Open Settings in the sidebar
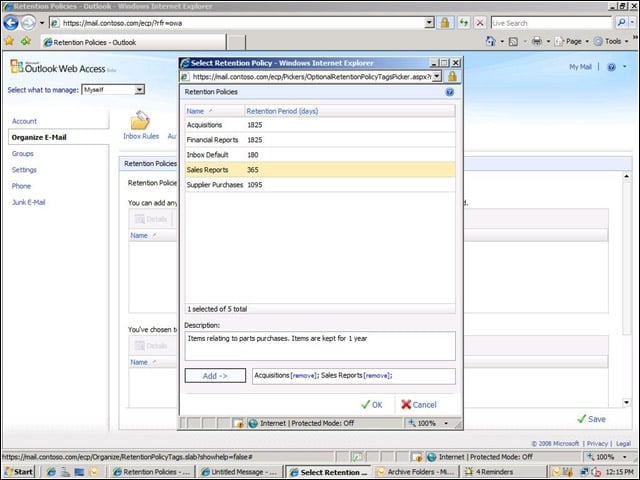The width and height of the screenshot is (640, 480). point(24,170)
